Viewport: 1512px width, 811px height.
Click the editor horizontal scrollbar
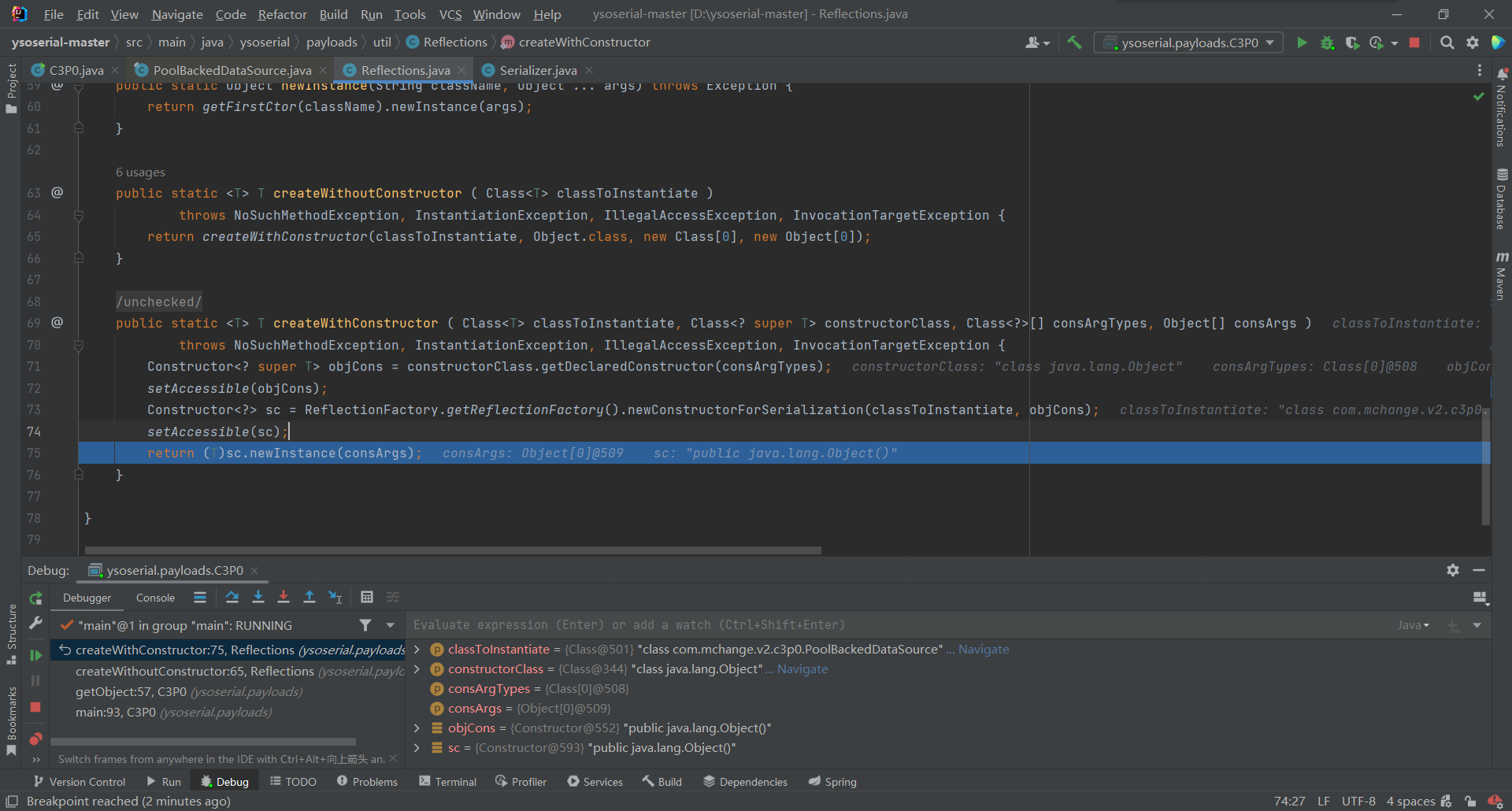click(x=453, y=550)
